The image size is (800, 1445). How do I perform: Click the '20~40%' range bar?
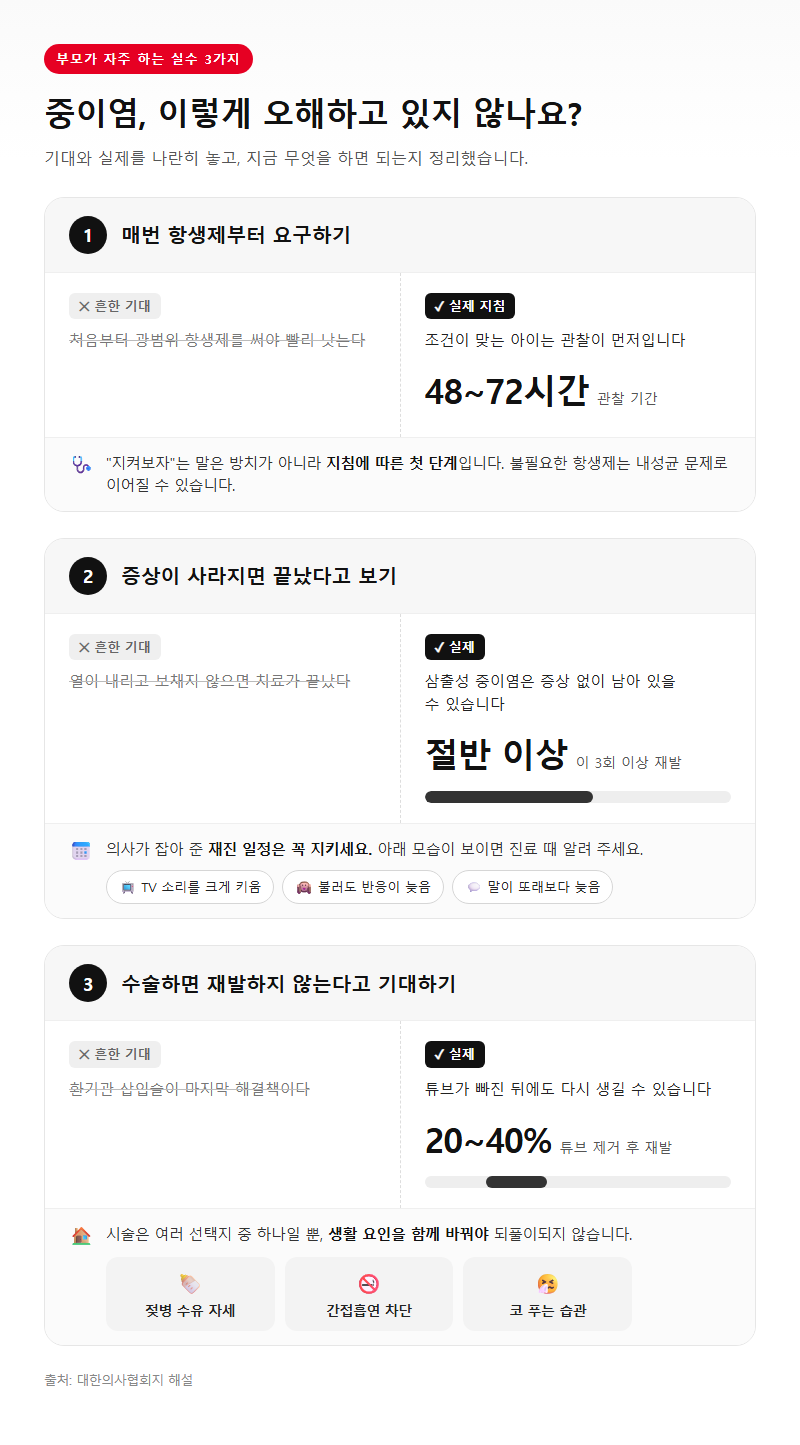coord(578,1182)
